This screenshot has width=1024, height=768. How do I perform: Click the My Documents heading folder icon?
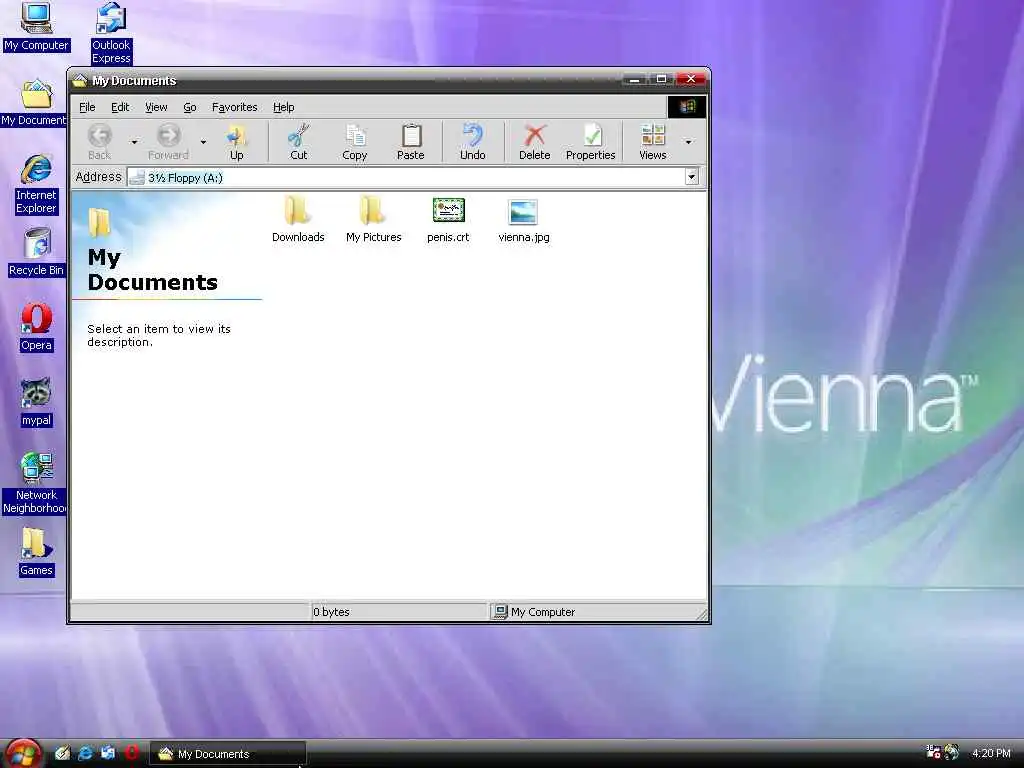99,222
